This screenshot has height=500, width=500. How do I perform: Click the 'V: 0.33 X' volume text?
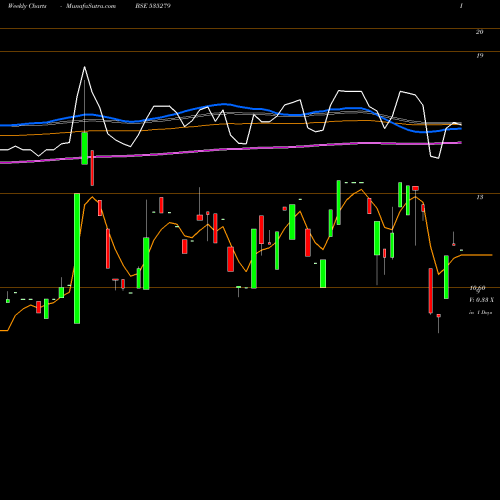[x=481, y=300]
